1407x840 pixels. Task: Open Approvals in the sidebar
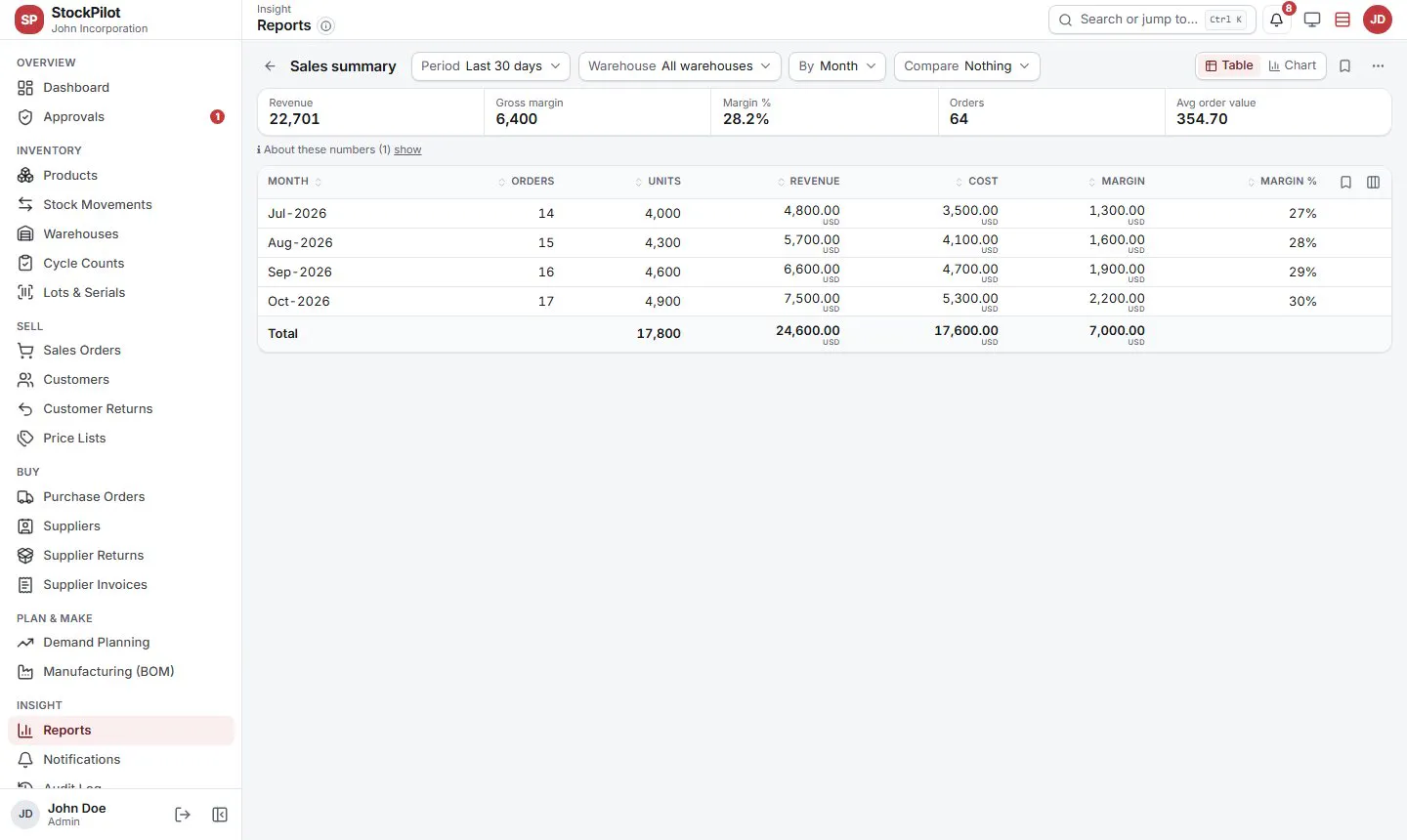121,117
